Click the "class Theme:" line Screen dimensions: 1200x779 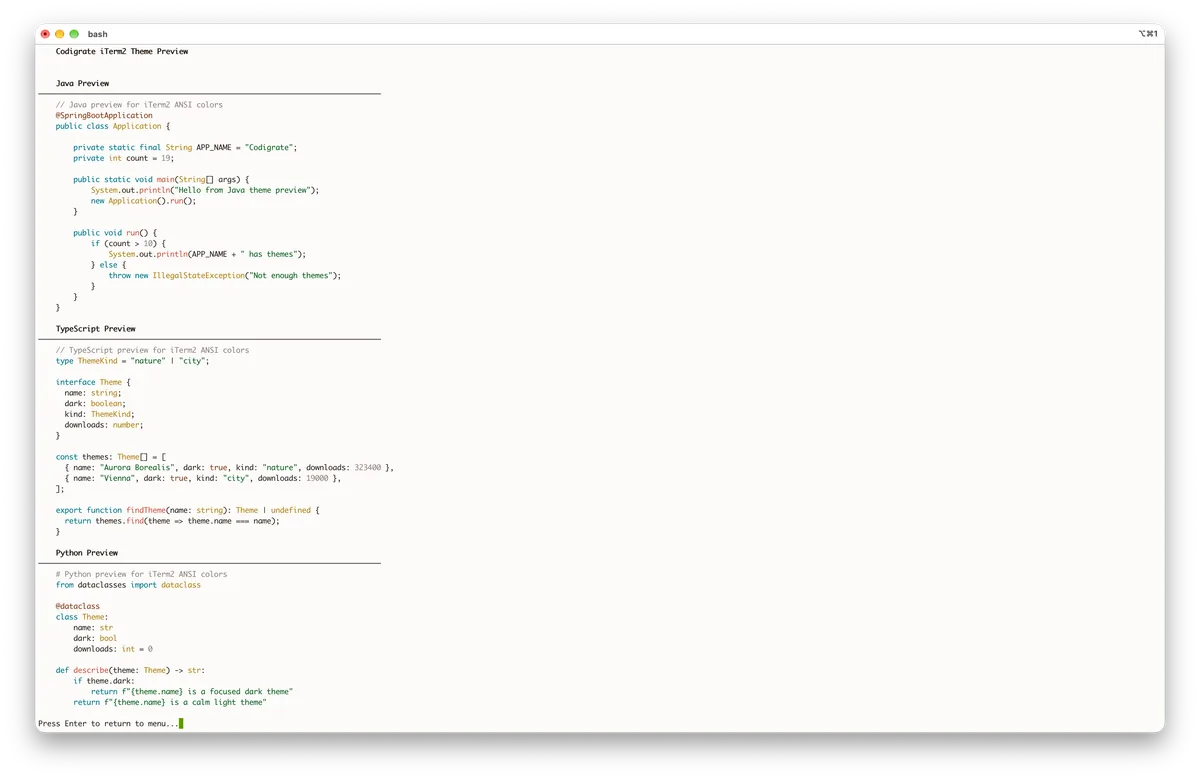coord(82,617)
